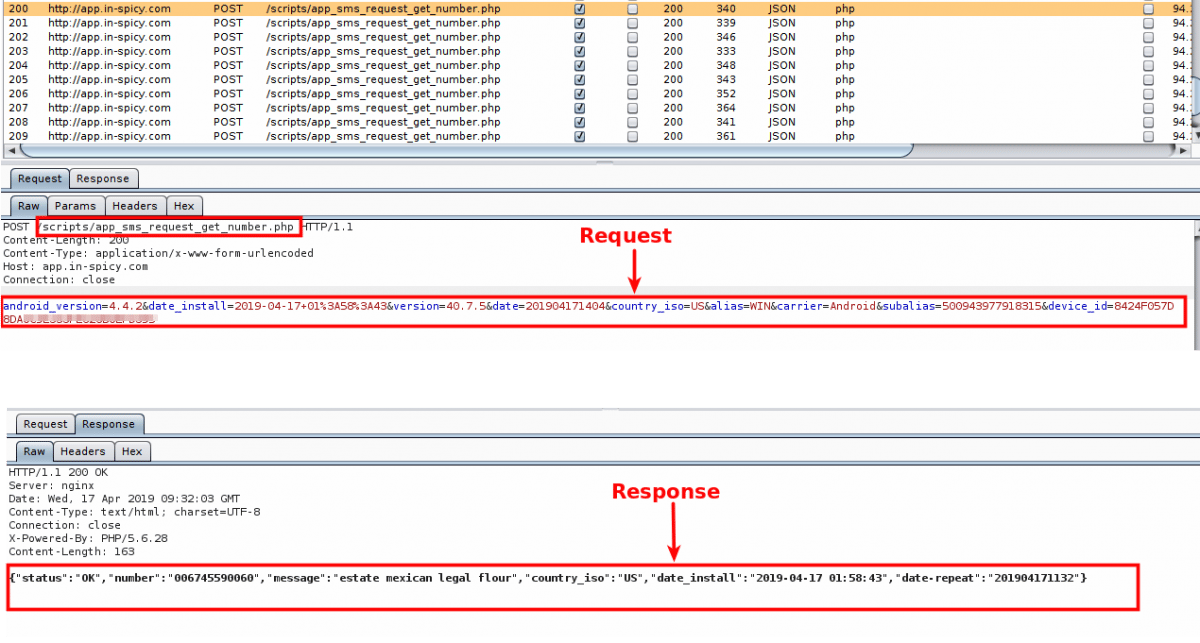Open the Params tab
The height and width of the screenshot is (643, 1200).
(76, 206)
